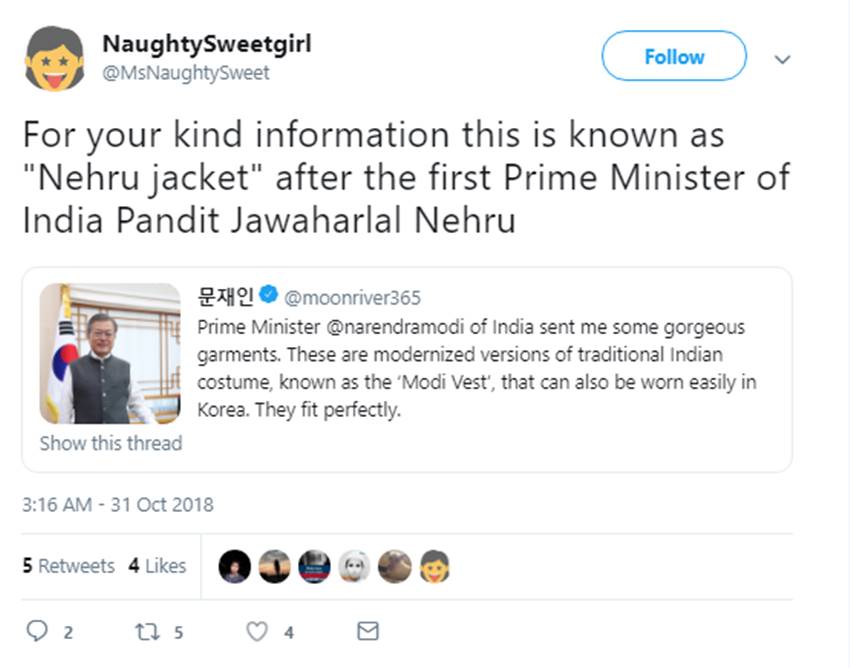Image resolution: width=850 pixels, height=668 pixels.
Task: Click the reply speech bubble icon
Action: tap(36, 631)
